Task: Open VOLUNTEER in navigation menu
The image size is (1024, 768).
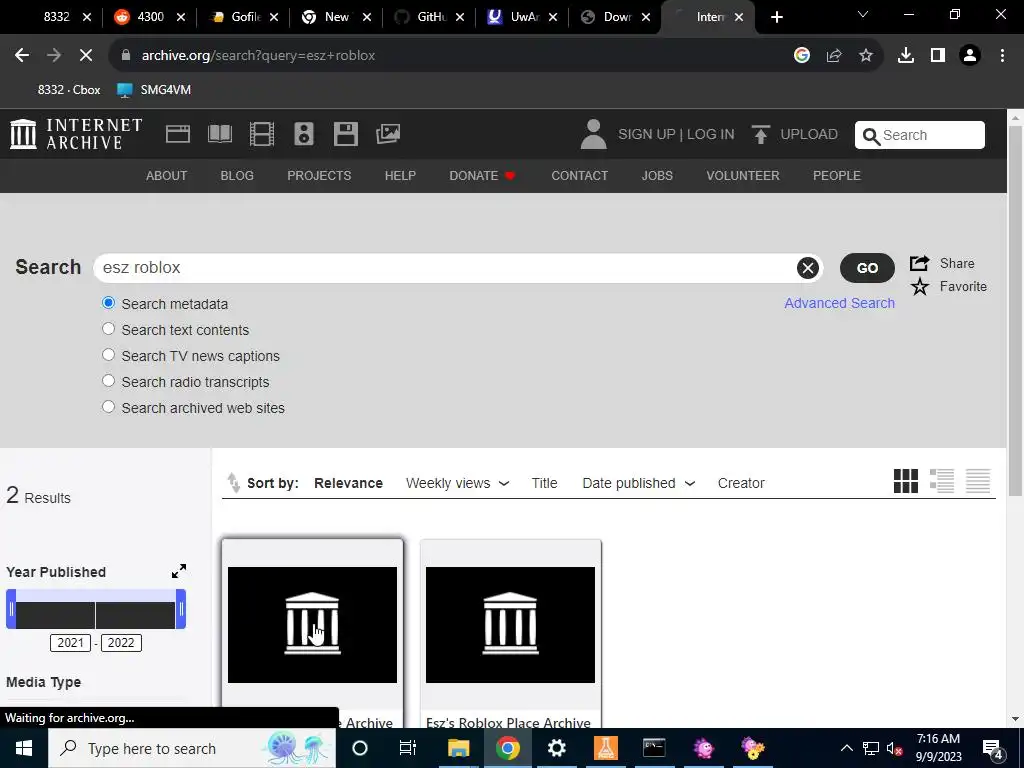Action: point(743,176)
